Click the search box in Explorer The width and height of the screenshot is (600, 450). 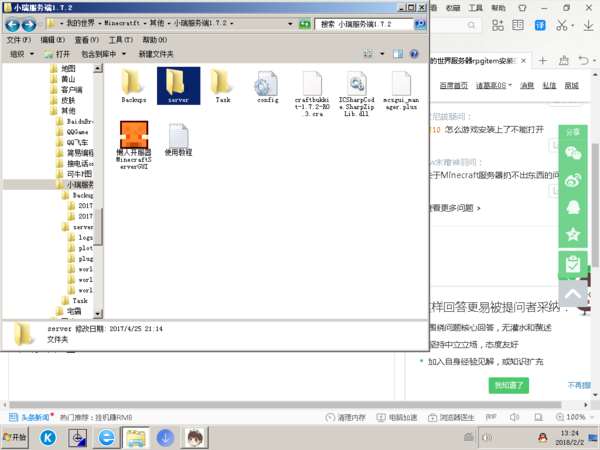pyautogui.click(x=365, y=24)
